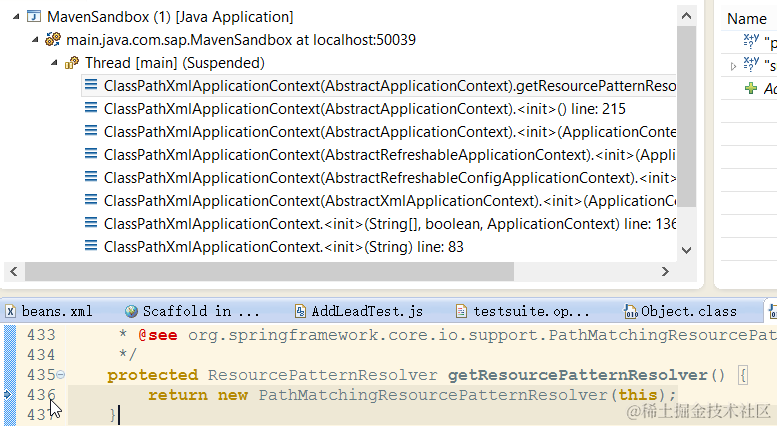The width and height of the screenshot is (777, 426).
Task: Click the green plus Add expression icon
Action: pyautogui.click(x=751, y=89)
